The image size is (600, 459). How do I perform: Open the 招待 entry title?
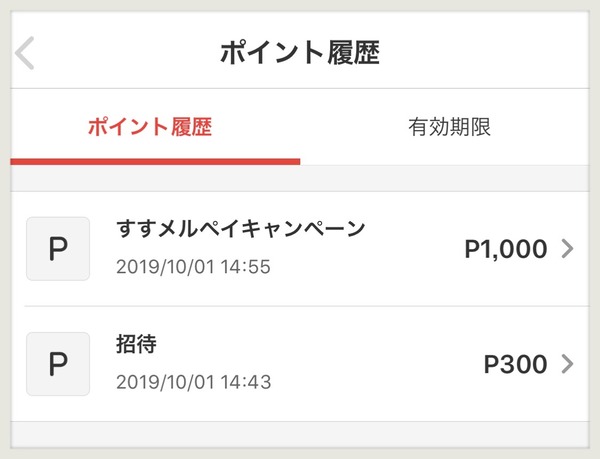tap(137, 344)
